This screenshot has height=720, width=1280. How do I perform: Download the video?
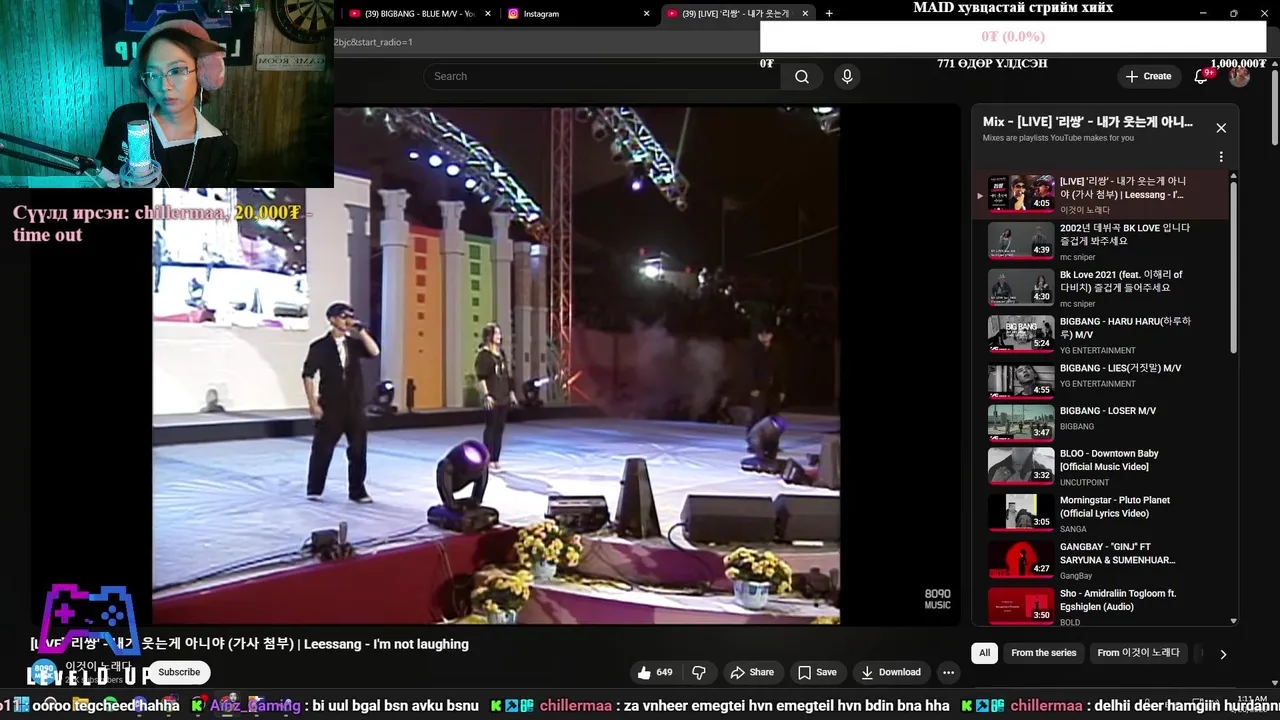click(x=890, y=672)
